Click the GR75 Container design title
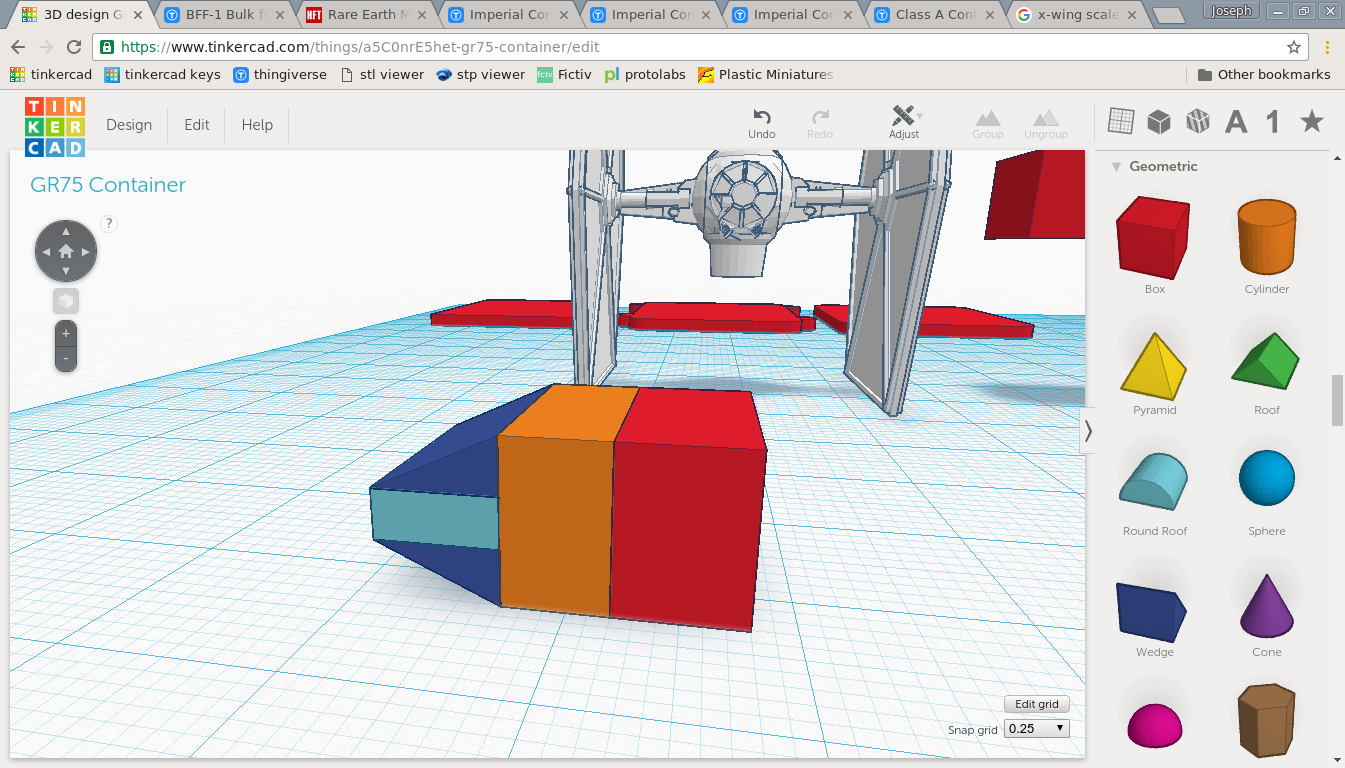The width and height of the screenshot is (1345, 768). tap(108, 185)
